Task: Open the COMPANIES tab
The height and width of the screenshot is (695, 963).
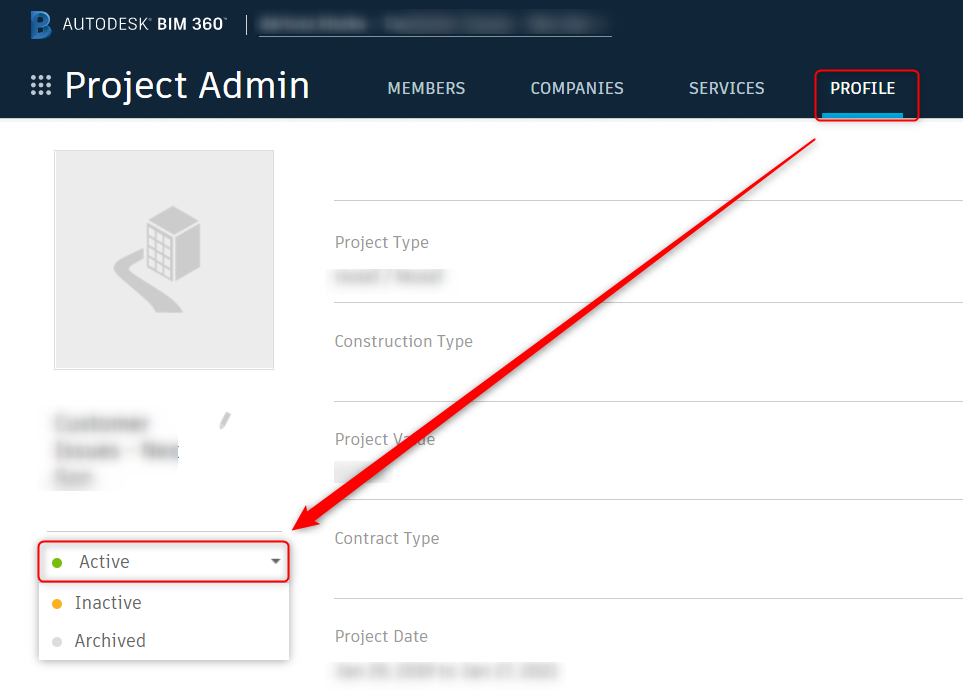Action: 577,88
